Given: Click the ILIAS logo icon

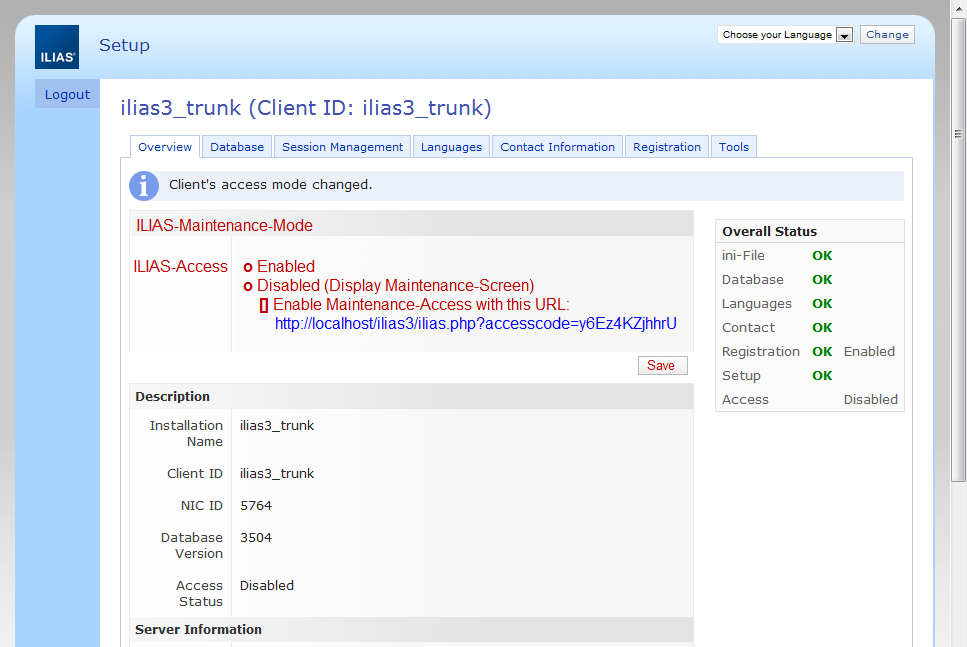Looking at the screenshot, I should coord(57,47).
